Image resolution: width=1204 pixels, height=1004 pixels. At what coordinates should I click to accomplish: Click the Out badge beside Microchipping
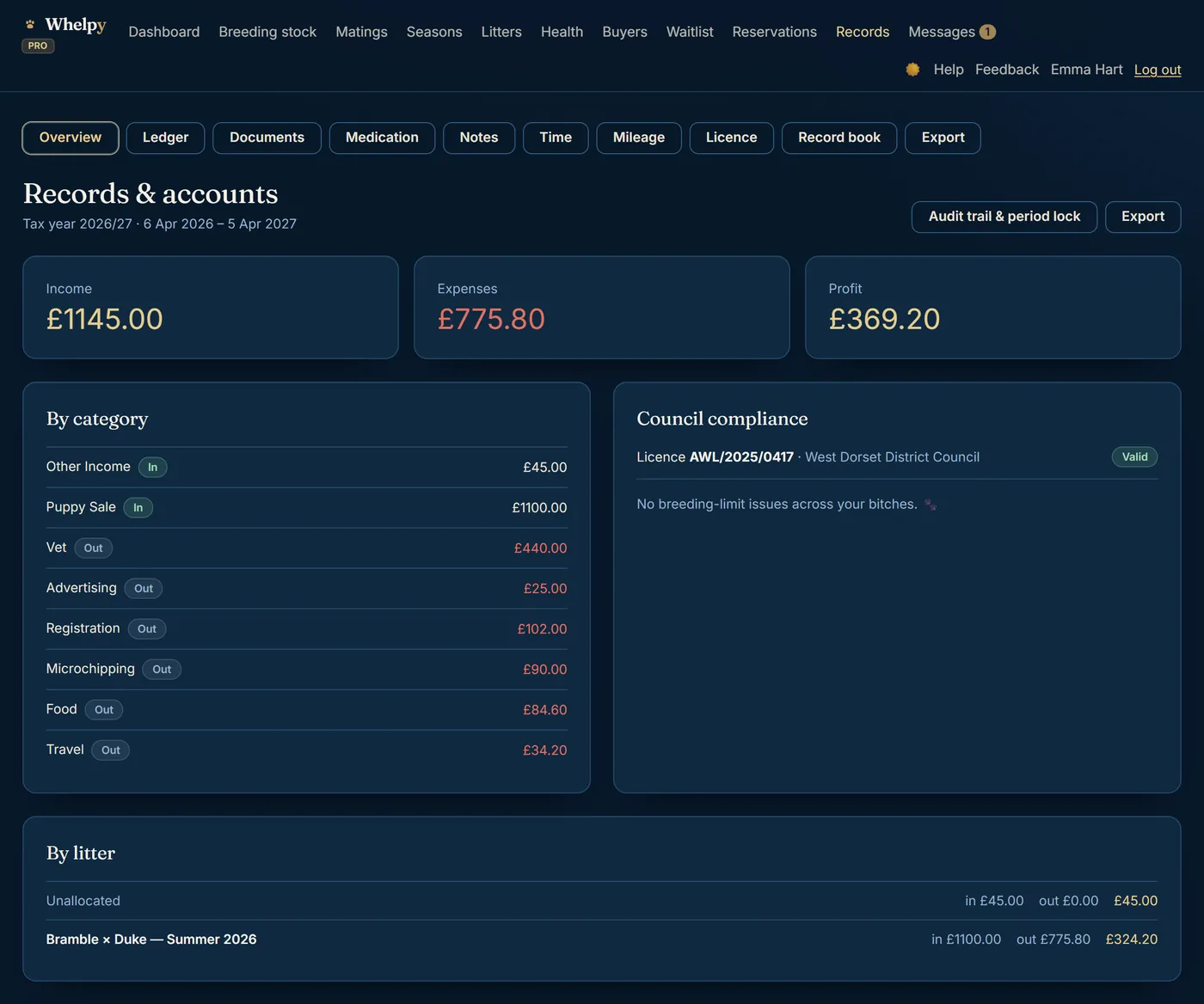tap(162, 670)
